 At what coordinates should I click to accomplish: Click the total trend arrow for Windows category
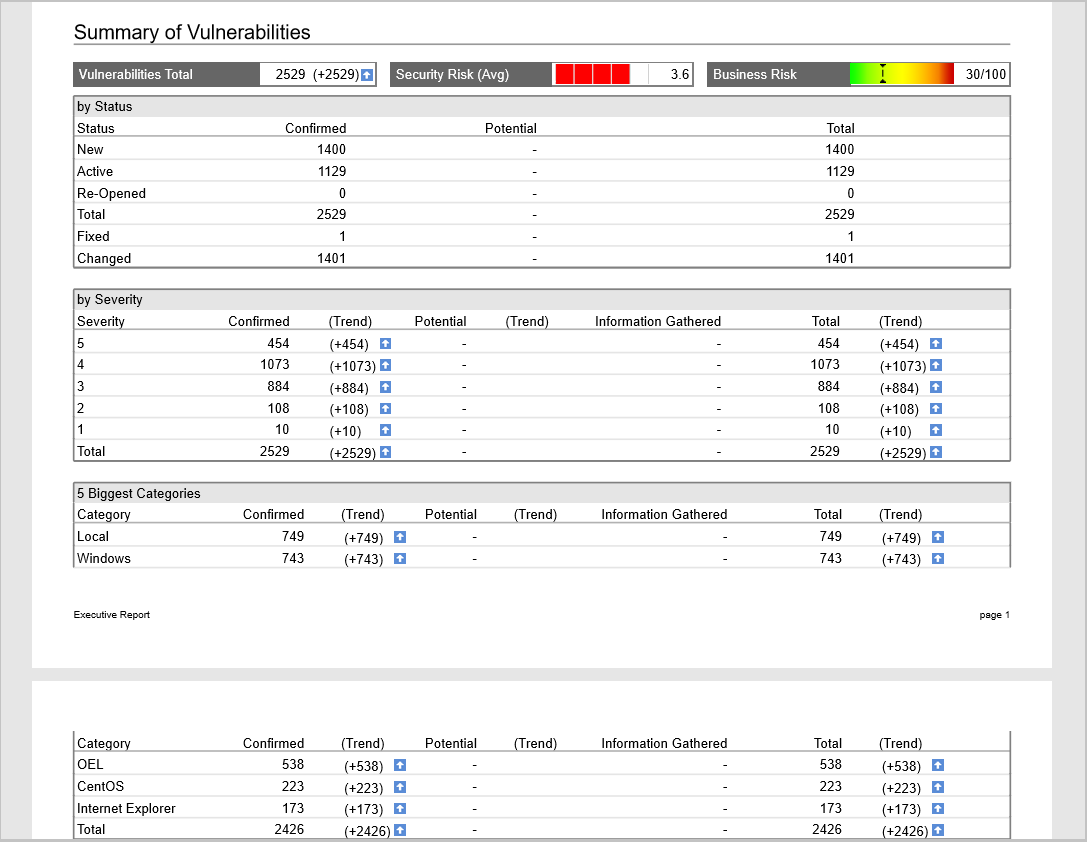pyautogui.click(x=938, y=559)
